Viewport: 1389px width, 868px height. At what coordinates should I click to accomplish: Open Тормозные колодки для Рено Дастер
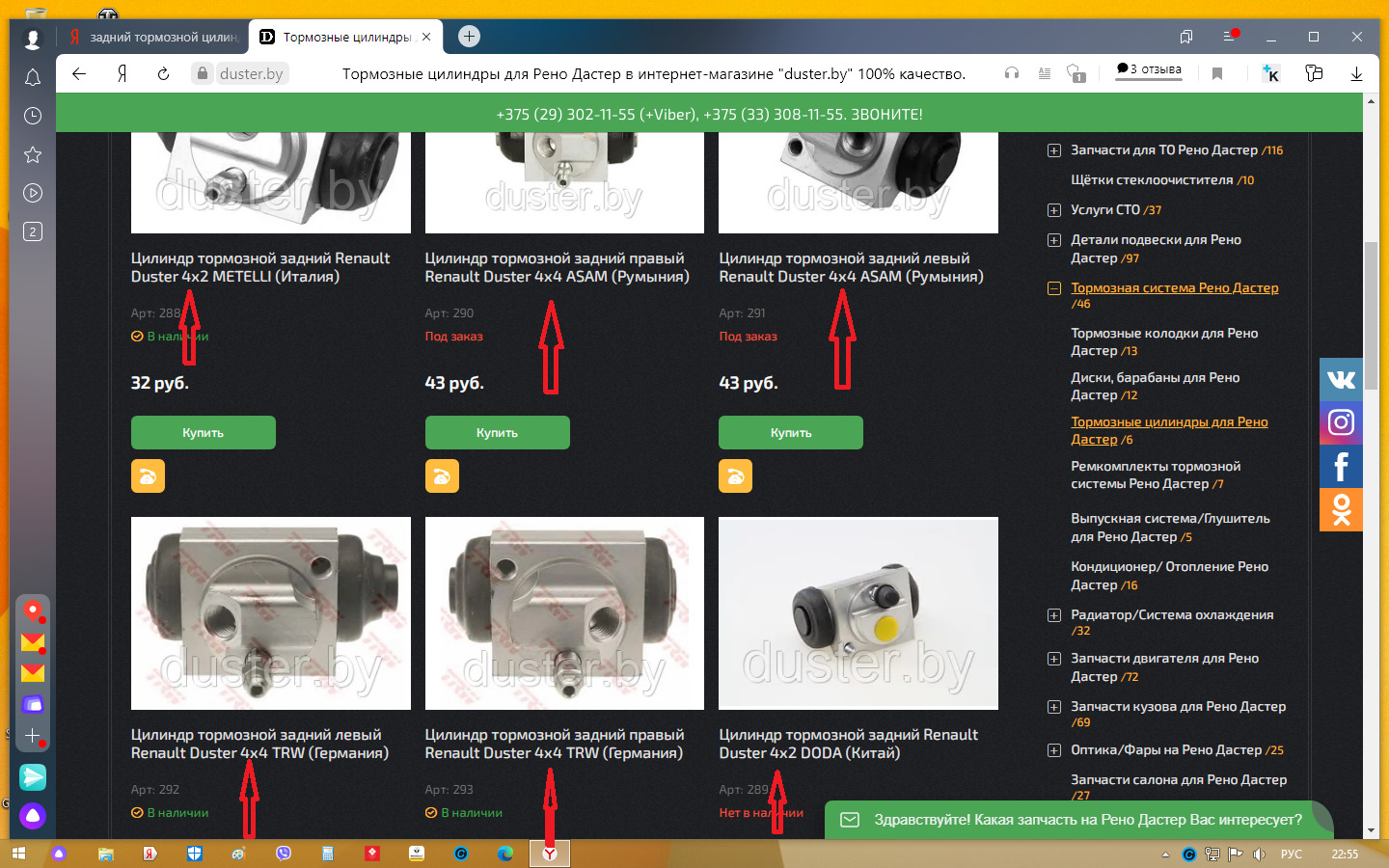coord(1164,341)
